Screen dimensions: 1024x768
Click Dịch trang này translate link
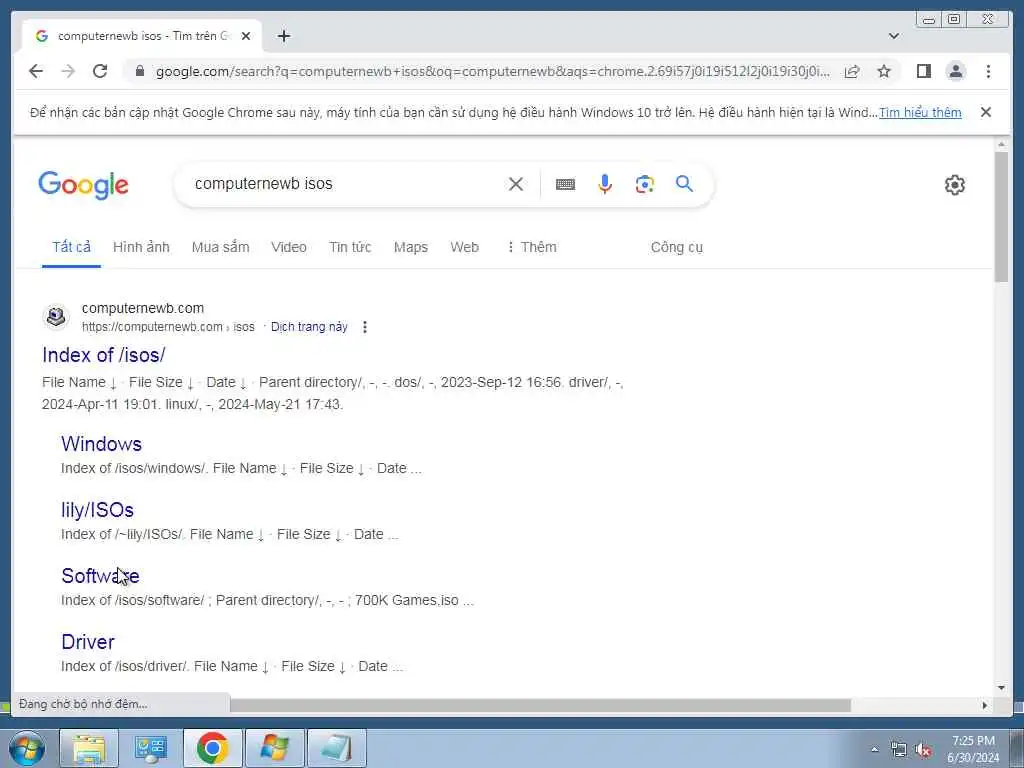309,327
